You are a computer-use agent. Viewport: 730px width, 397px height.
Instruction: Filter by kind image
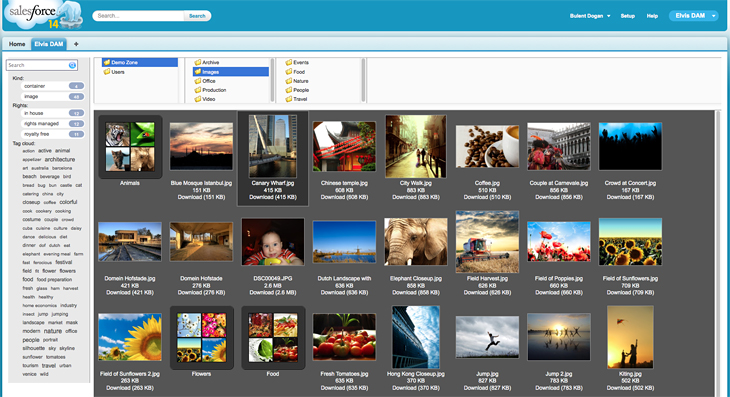tap(53, 96)
